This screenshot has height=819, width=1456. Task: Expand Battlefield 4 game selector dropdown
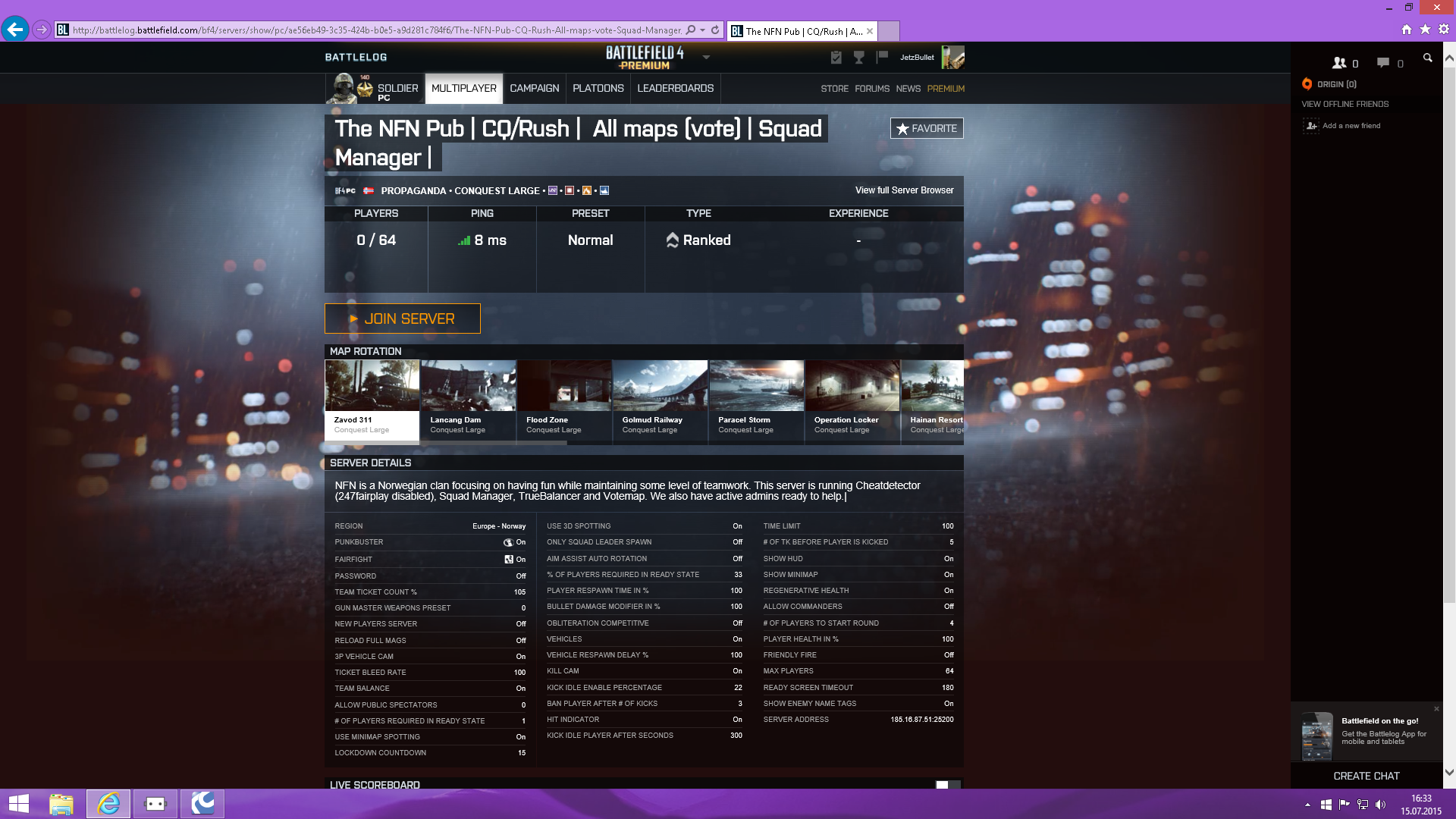[x=706, y=58]
